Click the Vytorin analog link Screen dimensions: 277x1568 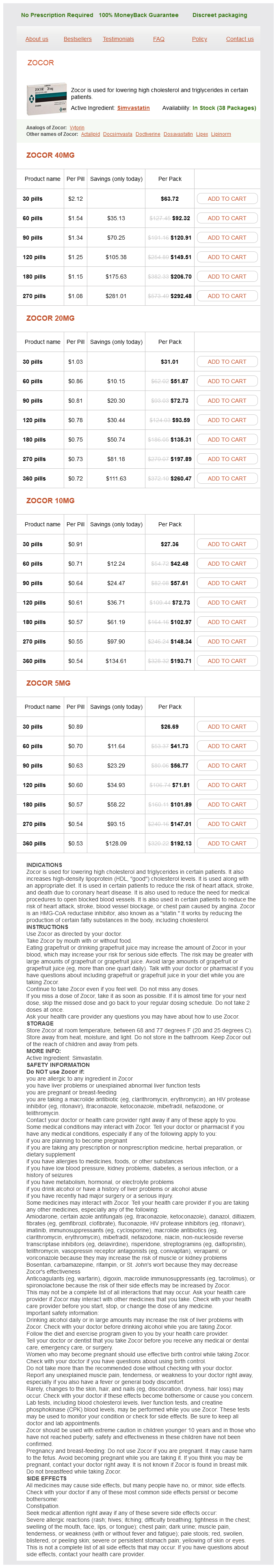77,128
